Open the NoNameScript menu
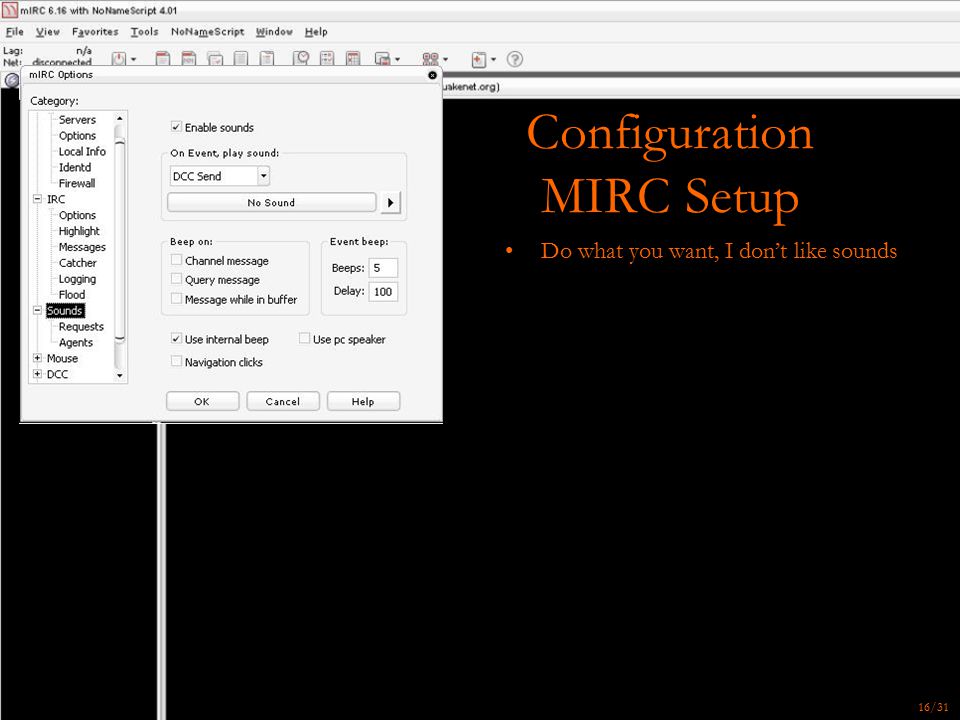 point(208,32)
